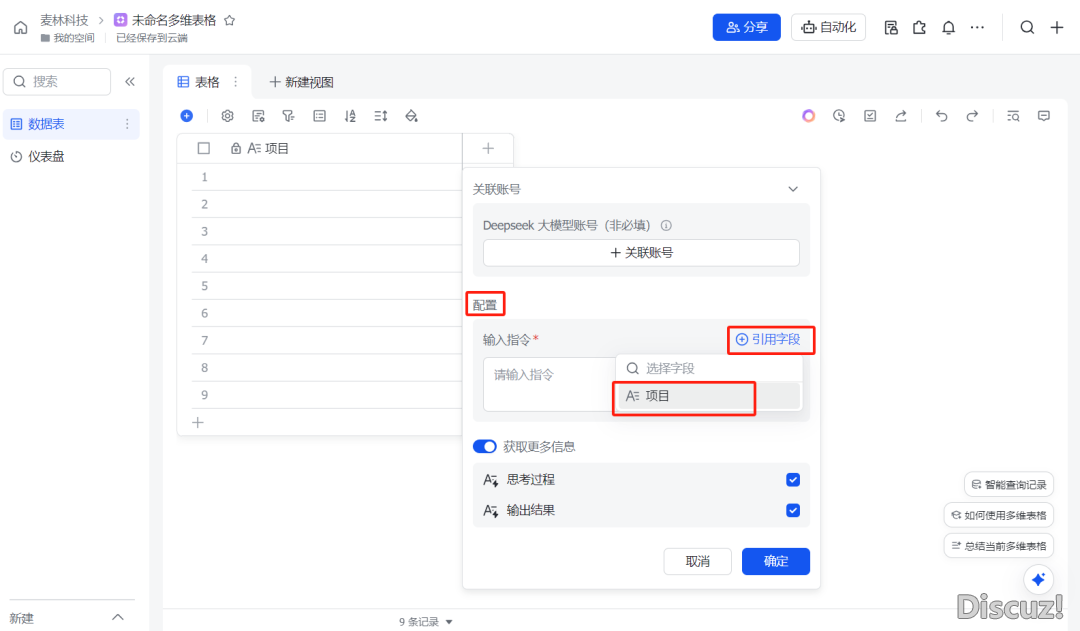Viewport: 1080px width, 631px height.
Task: Open the field configuration icon
Action: [258, 116]
